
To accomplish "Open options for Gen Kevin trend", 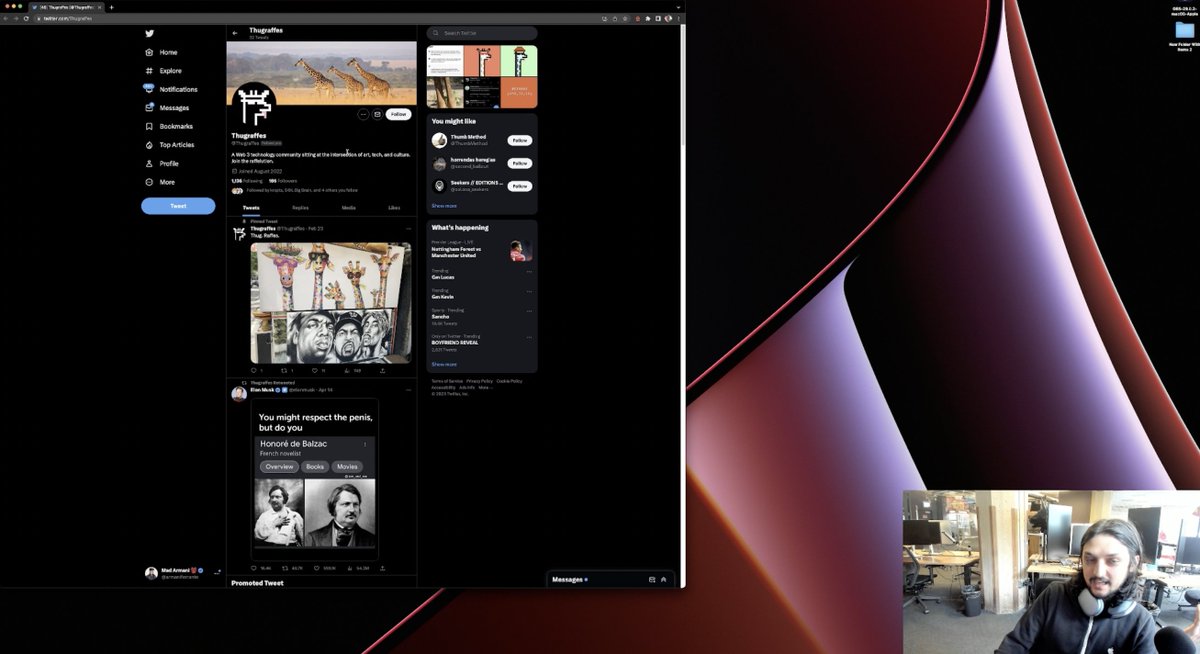I will point(529,291).
